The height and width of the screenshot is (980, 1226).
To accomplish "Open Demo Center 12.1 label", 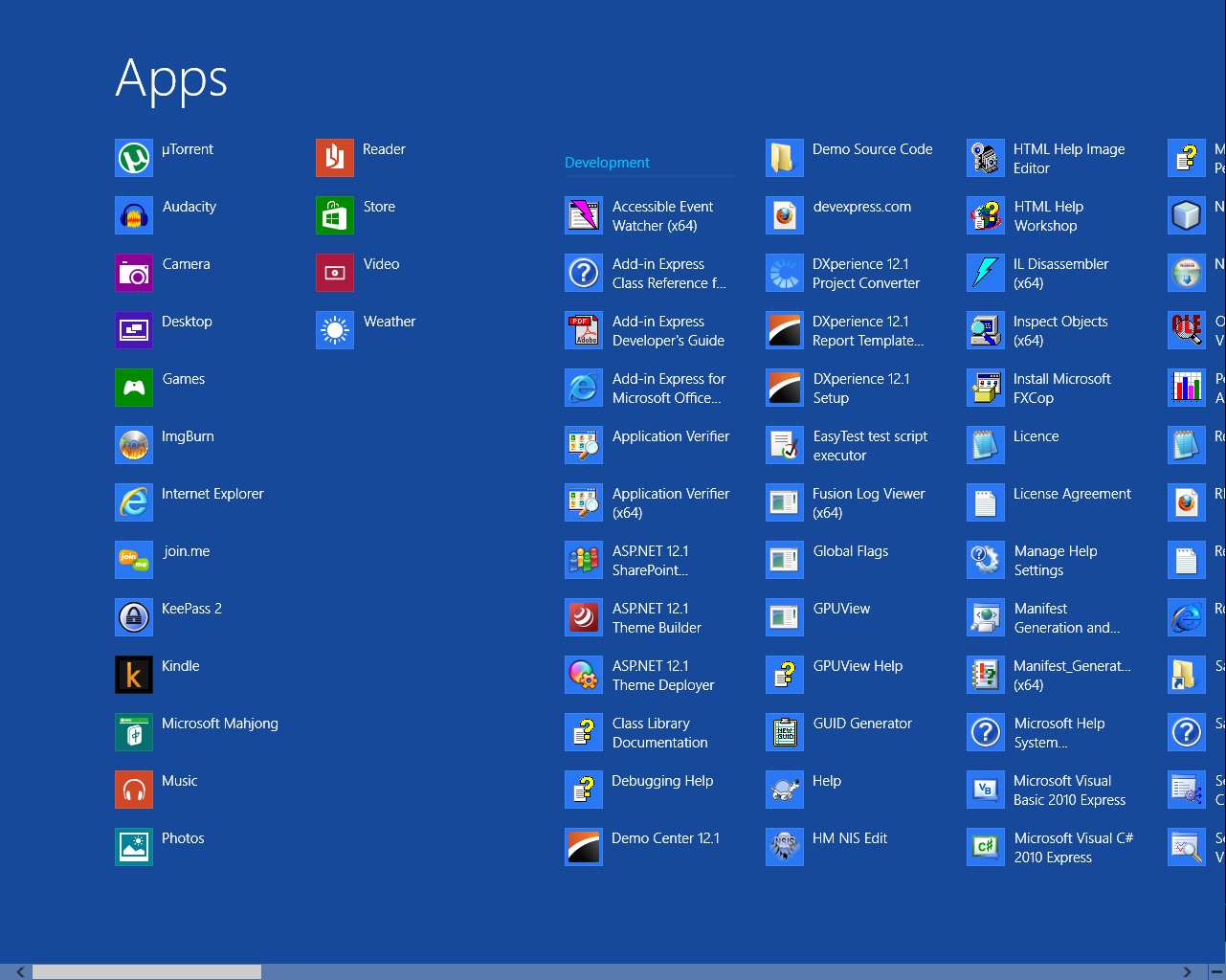I will point(665,838).
